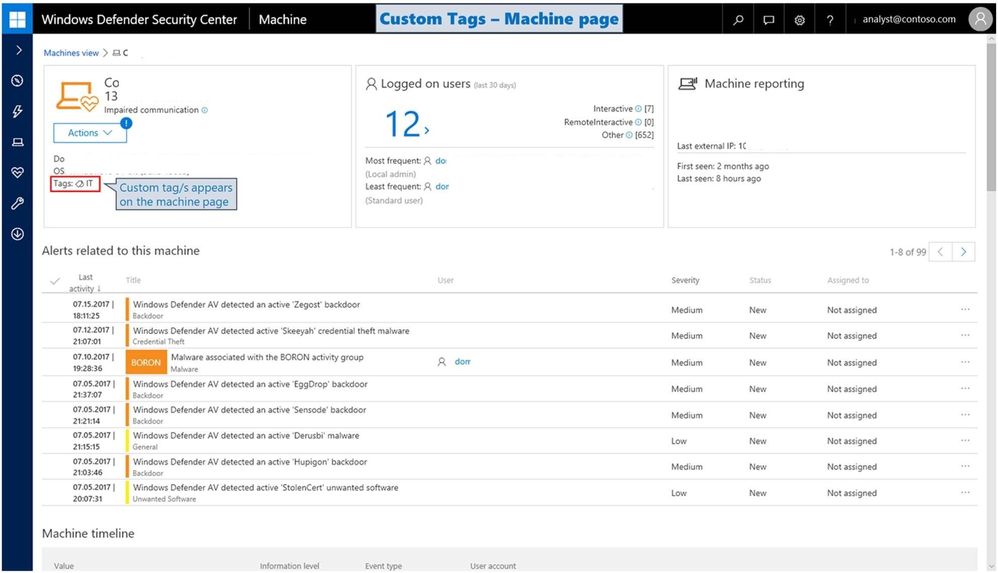
Task: Open the 'StolenCert' unwanted software alert
Action: (265, 488)
